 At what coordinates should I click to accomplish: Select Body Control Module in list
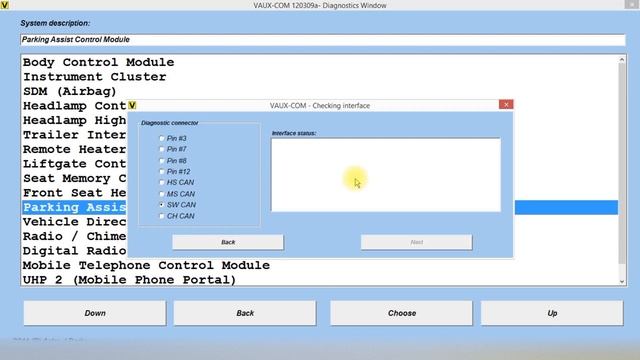coord(98,62)
